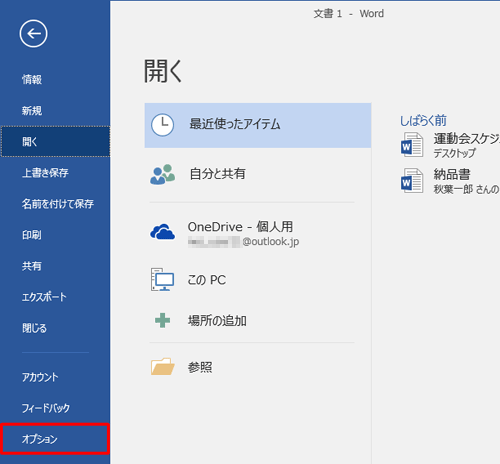500x464 pixels.
Task: Click Word icon of 納品書 document
Action: pos(412,180)
